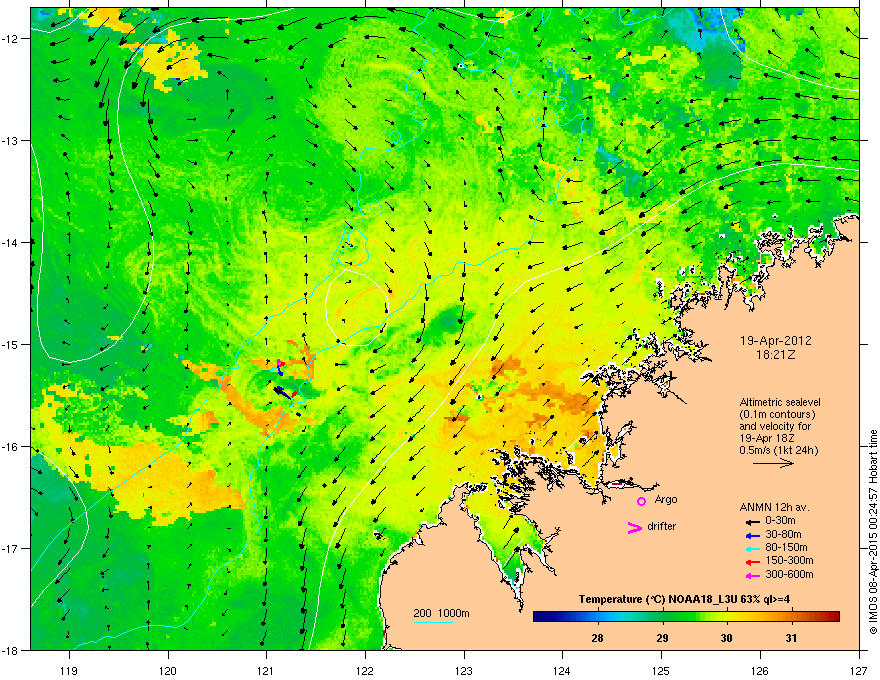The image size is (880, 680).
Task: Click the 'and velocity for' legend text
Action: click(775, 426)
